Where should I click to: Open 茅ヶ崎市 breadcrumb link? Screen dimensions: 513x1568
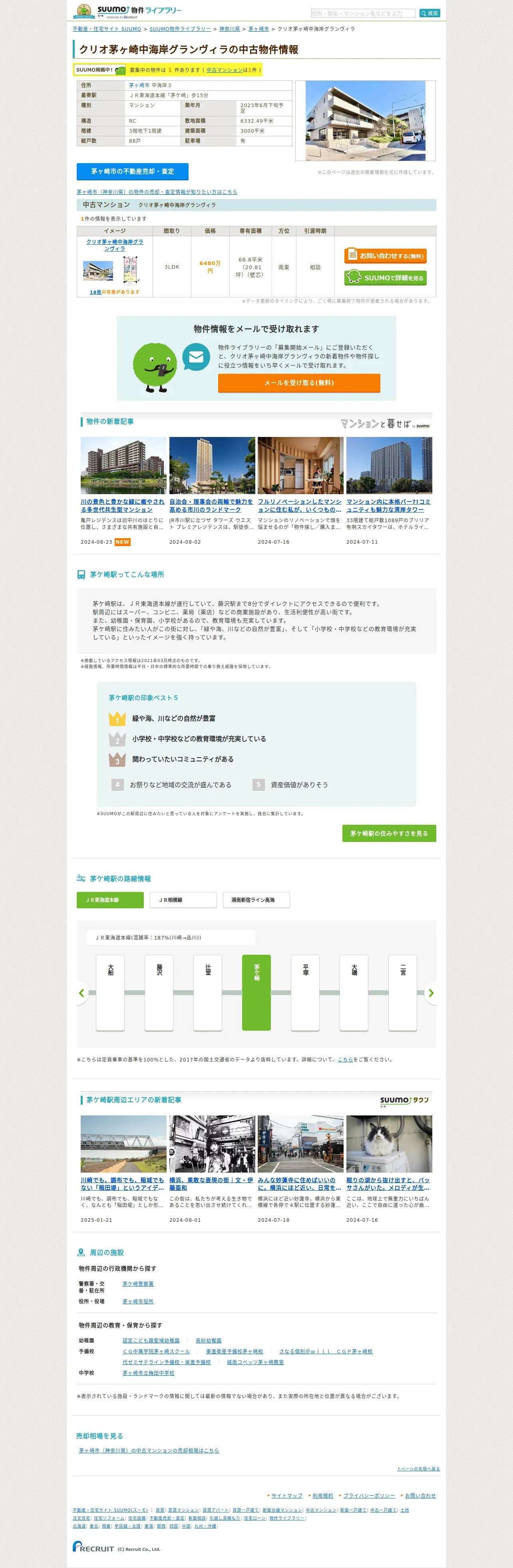(x=258, y=29)
